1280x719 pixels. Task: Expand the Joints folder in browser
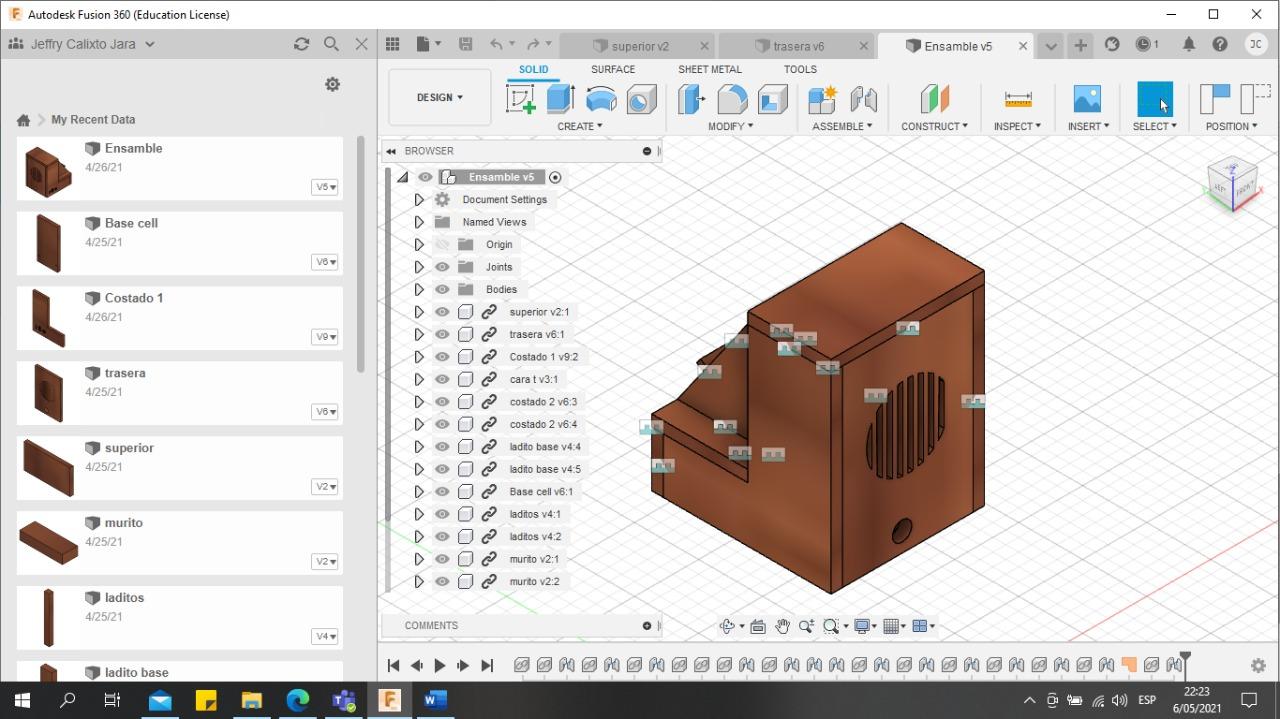tap(419, 267)
